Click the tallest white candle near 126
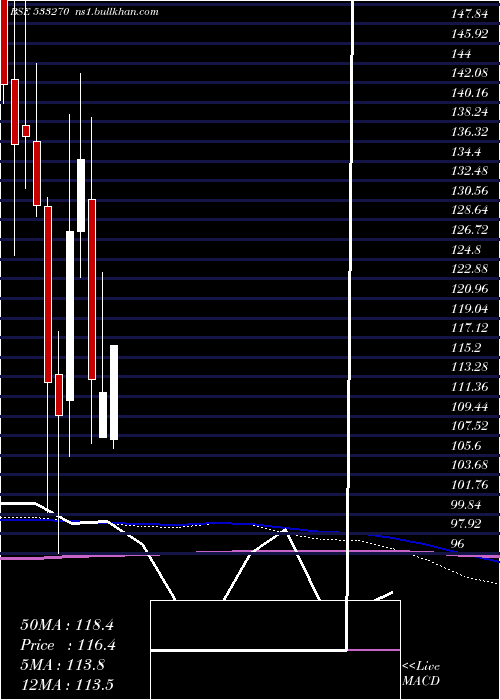 [x=70, y=316]
